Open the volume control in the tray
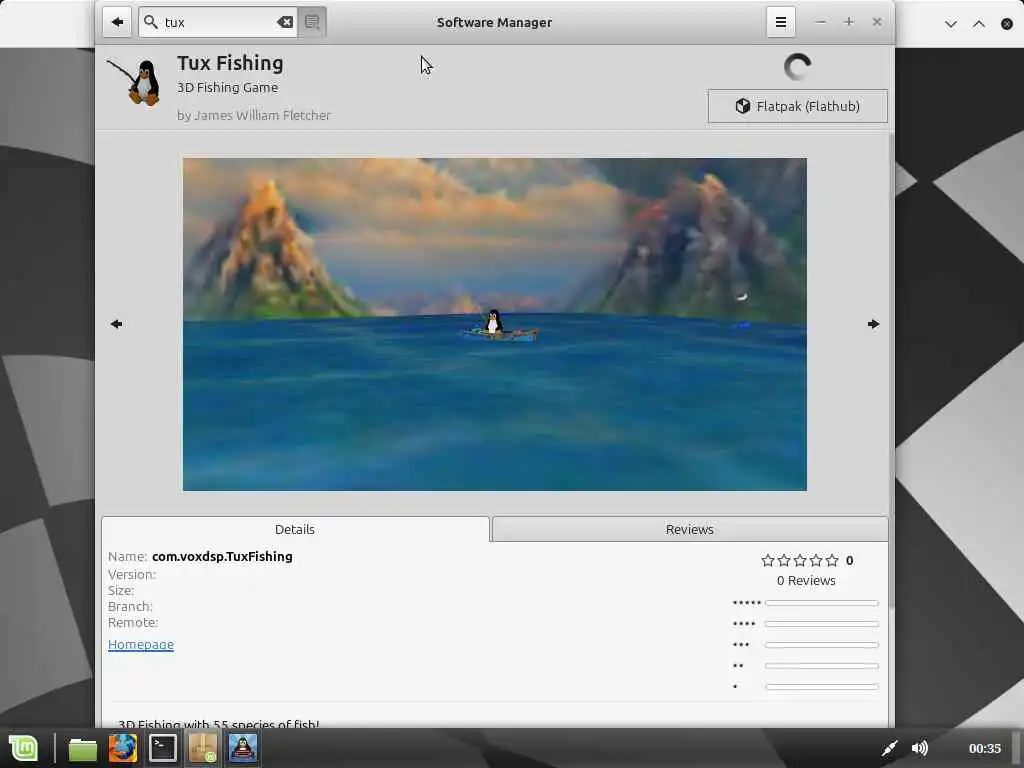The width and height of the screenshot is (1024, 768). click(920, 748)
